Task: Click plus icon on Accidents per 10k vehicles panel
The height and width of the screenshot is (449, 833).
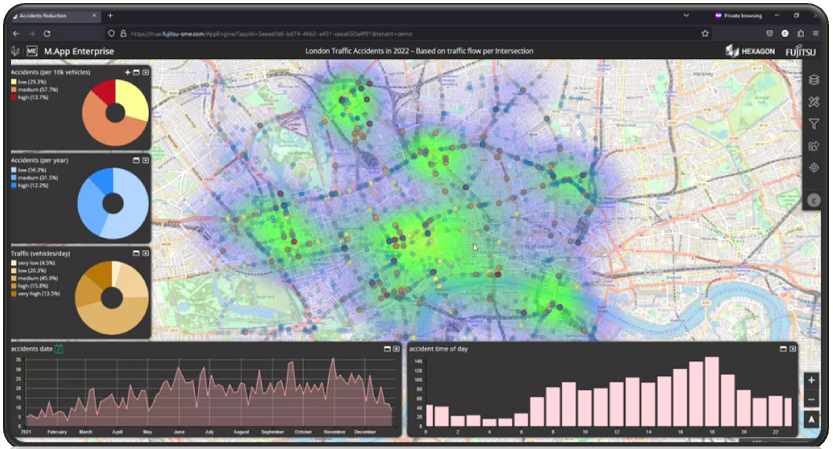Action: pyautogui.click(x=127, y=73)
